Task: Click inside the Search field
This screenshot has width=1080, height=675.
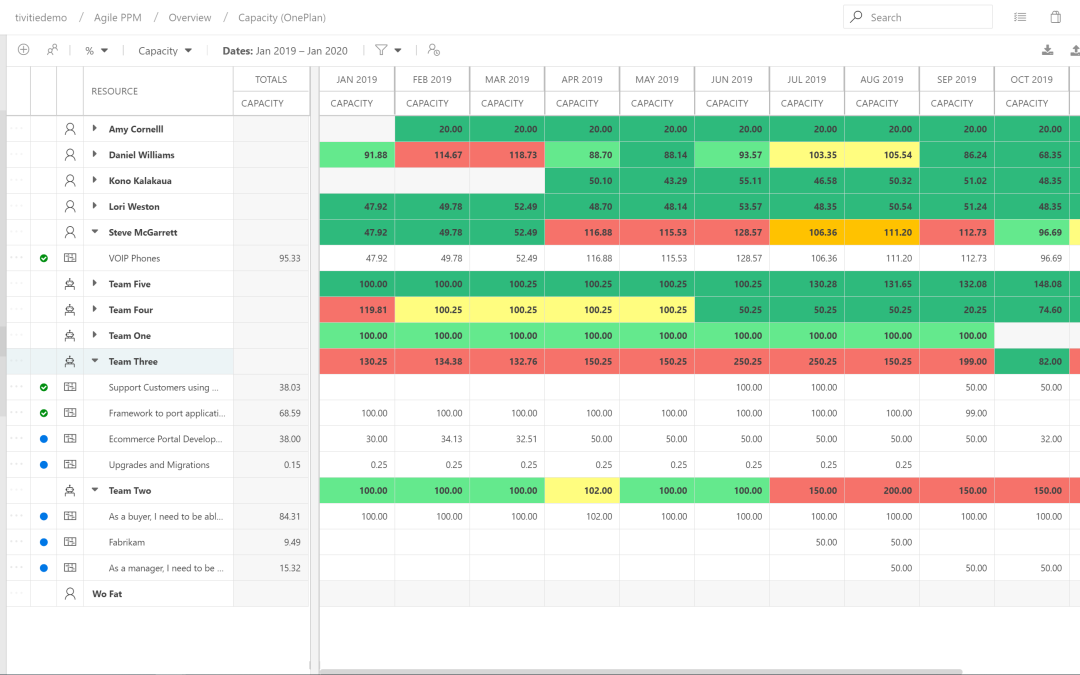Action: (917, 17)
